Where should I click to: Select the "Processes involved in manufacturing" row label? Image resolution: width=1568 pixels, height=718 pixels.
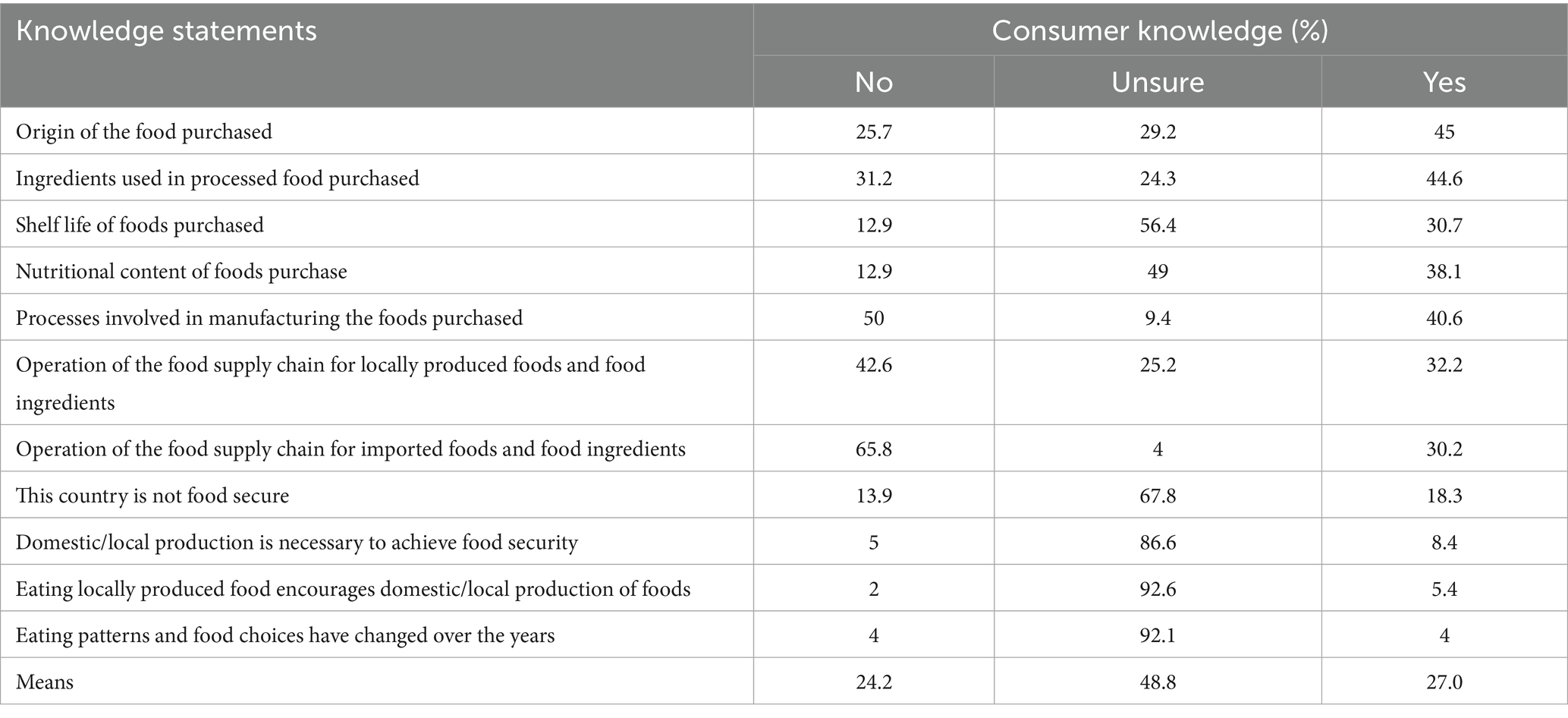[269, 318]
